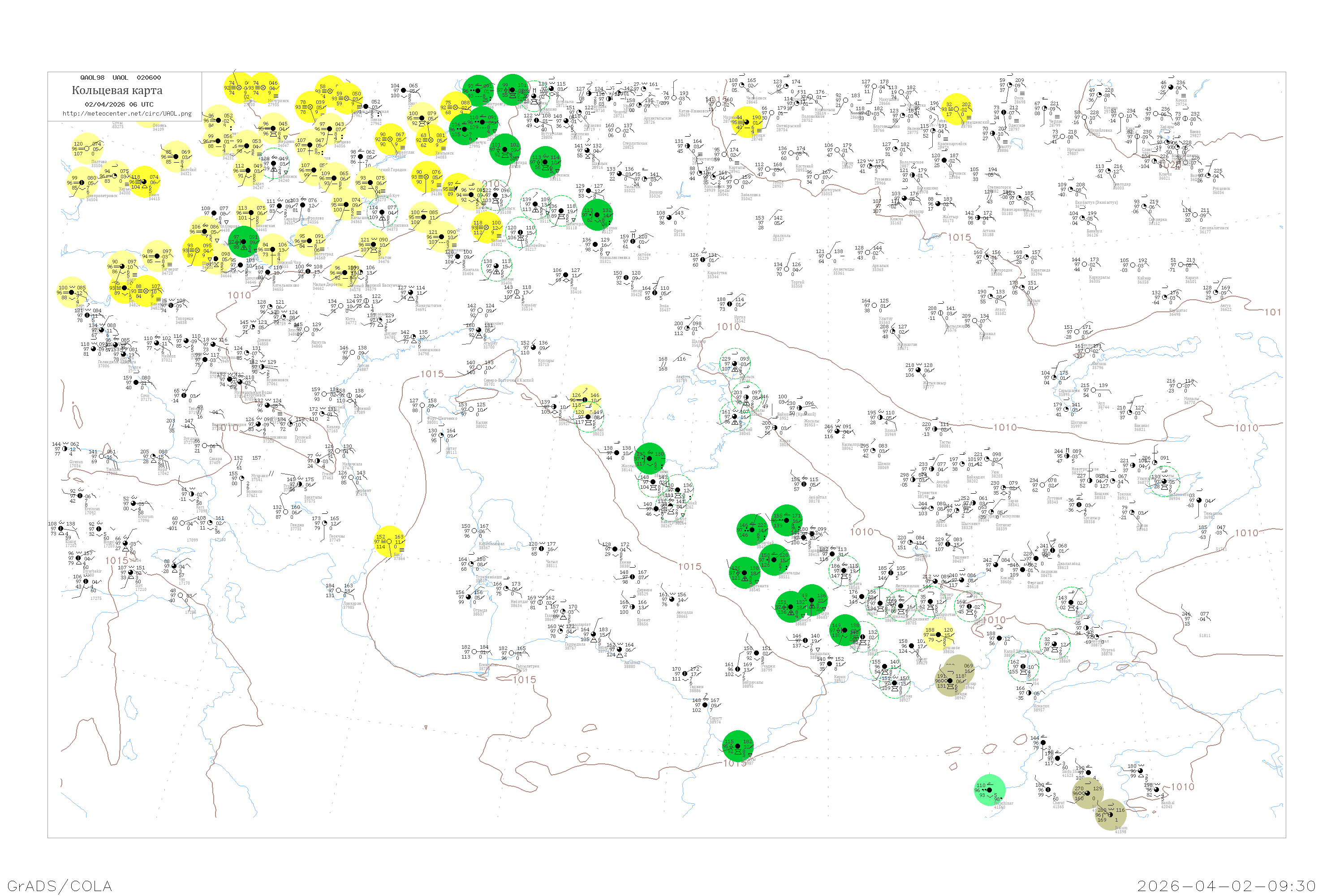1344x896 pixels.
Task: Select the yellow Dushanbe 38836 station circle
Action: coord(938,634)
